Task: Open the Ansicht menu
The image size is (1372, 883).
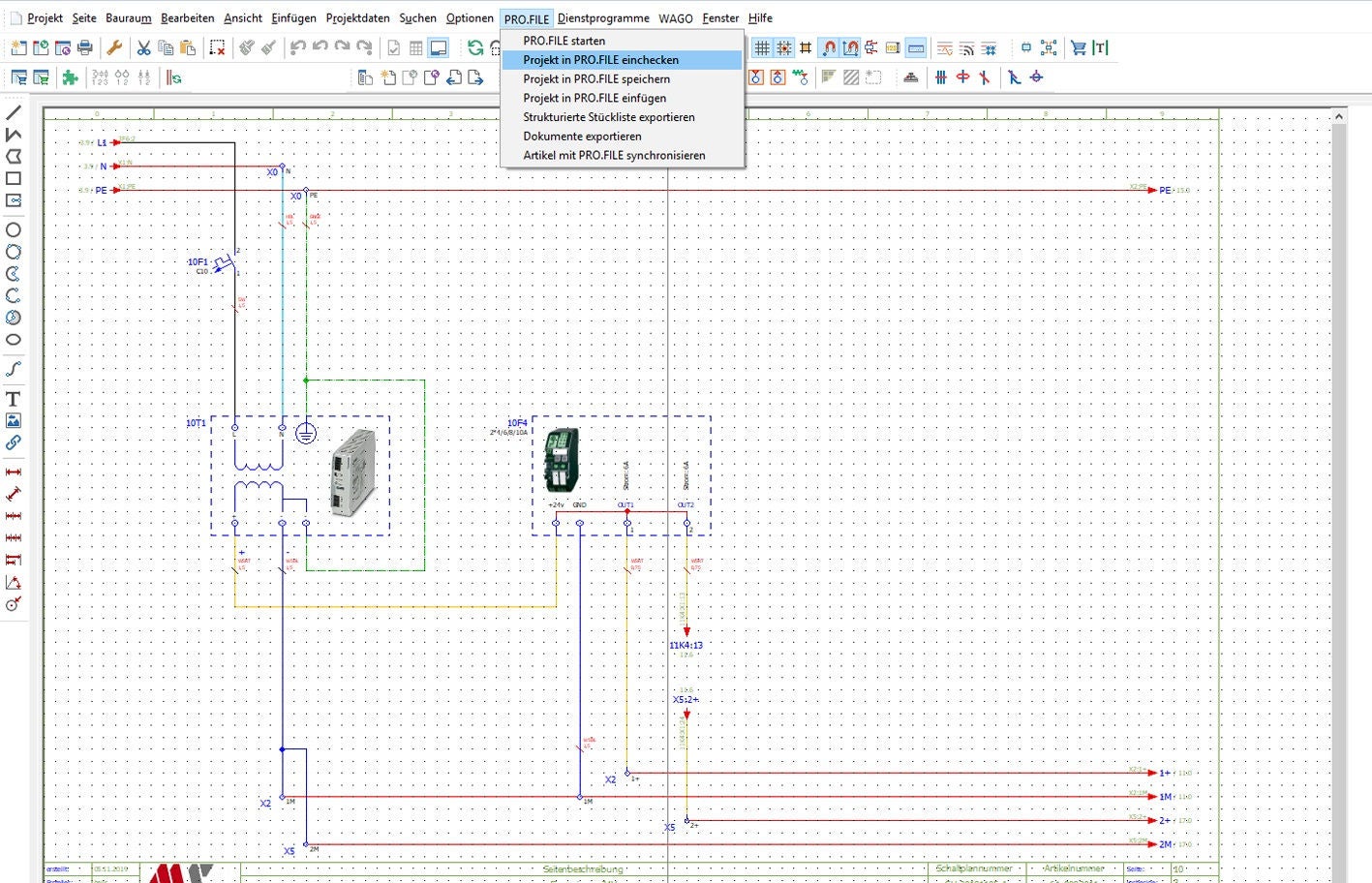Action: click(242, 17)
